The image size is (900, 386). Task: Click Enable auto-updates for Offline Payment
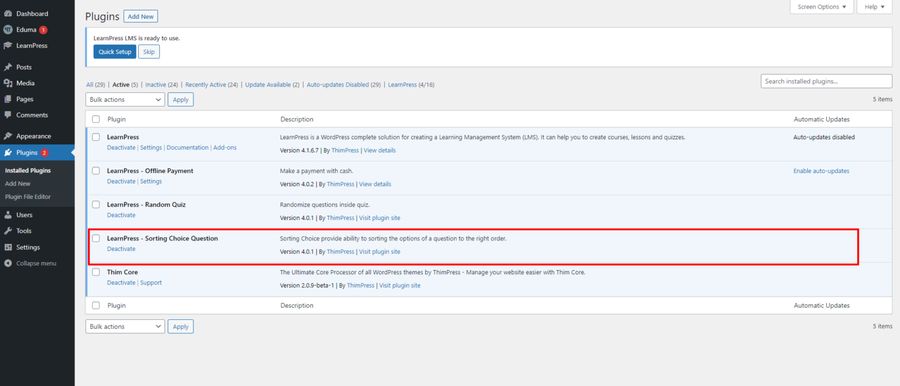pos(821,171)
